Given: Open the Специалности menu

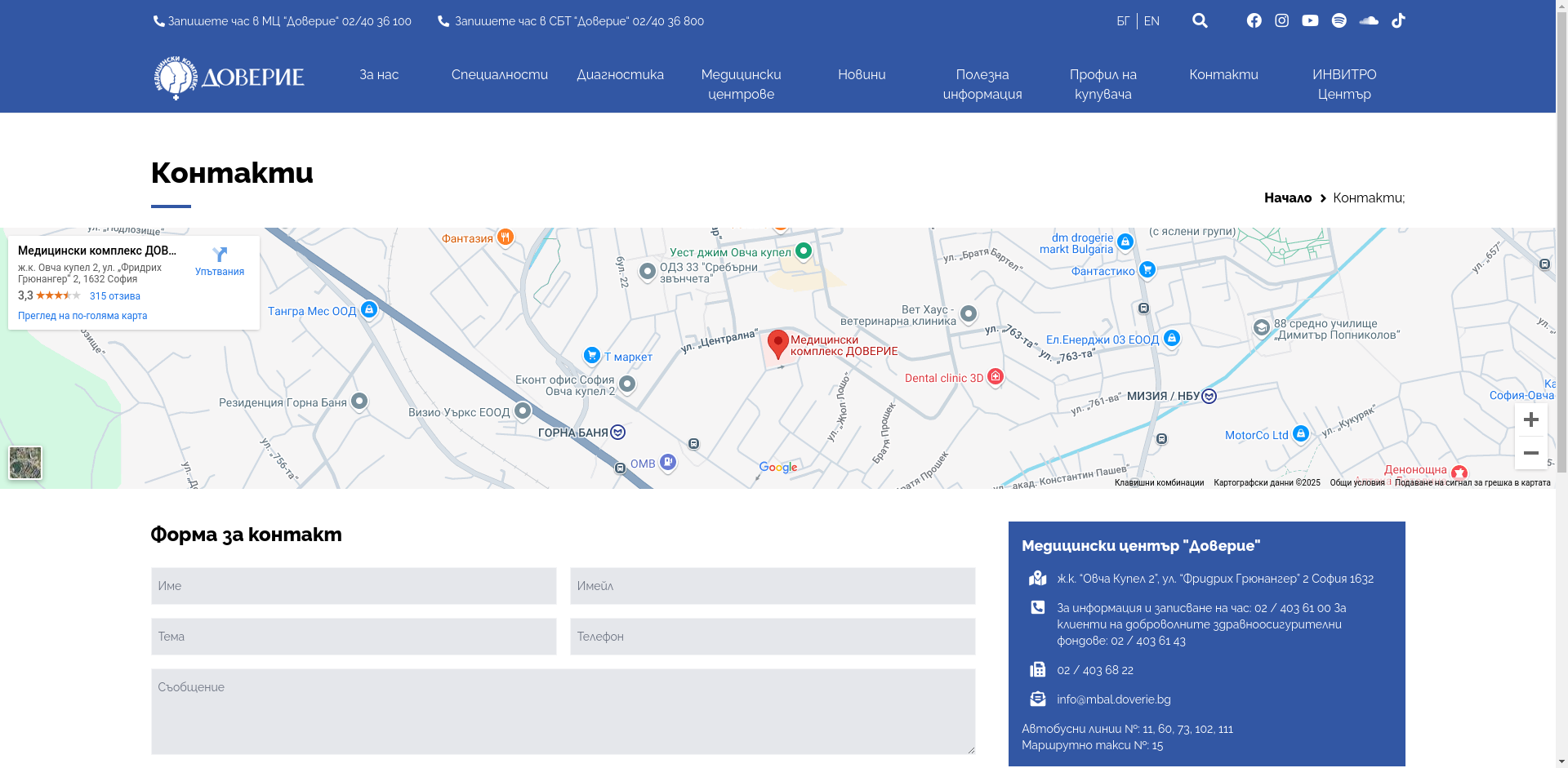Looking at the screenshot, I should [x=499, y=74].
